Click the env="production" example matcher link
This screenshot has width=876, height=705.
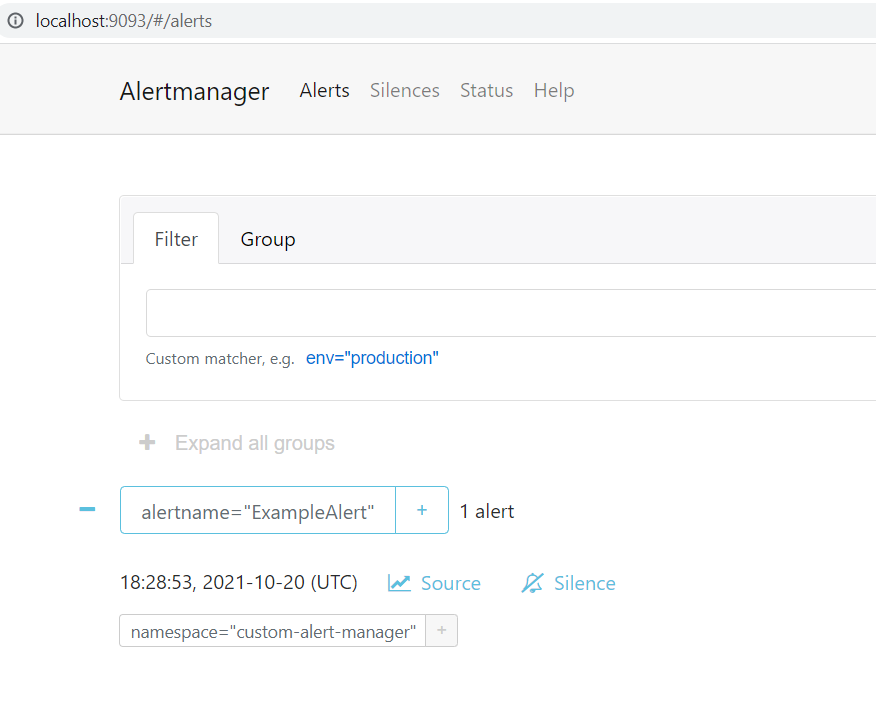pyautogui.click(x=372, y=357)
